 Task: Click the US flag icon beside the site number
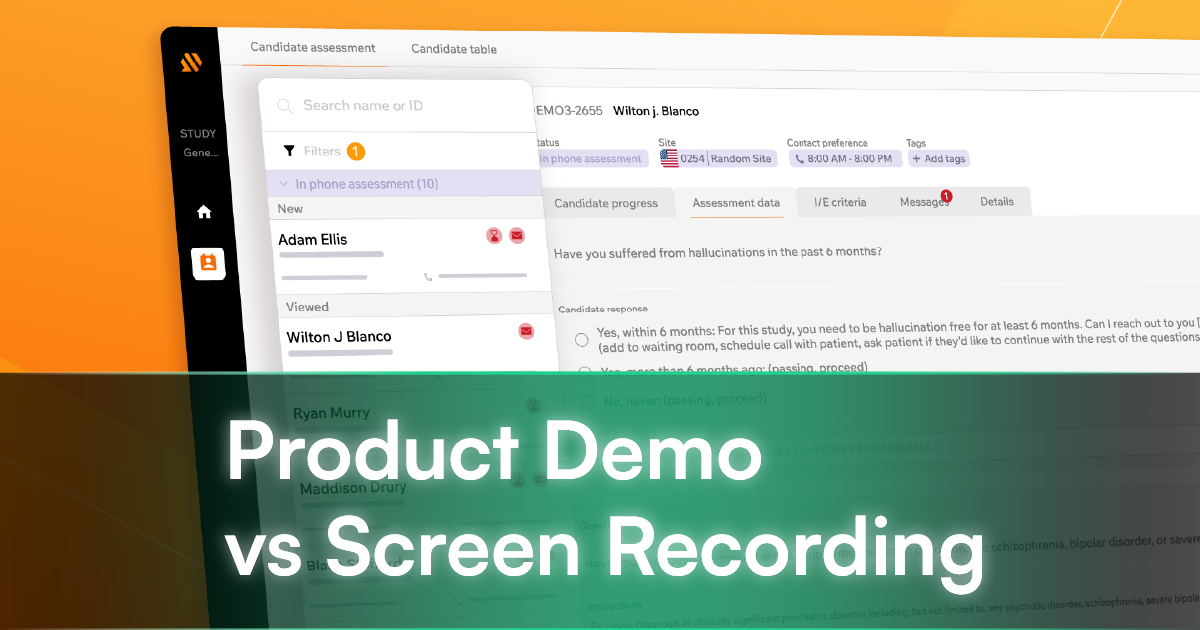point(669,157)
